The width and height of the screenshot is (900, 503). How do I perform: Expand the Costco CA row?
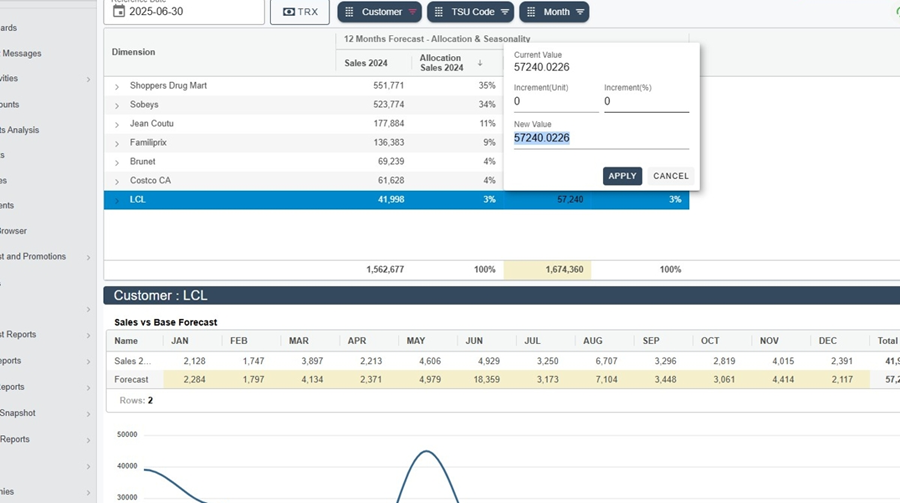117,181
